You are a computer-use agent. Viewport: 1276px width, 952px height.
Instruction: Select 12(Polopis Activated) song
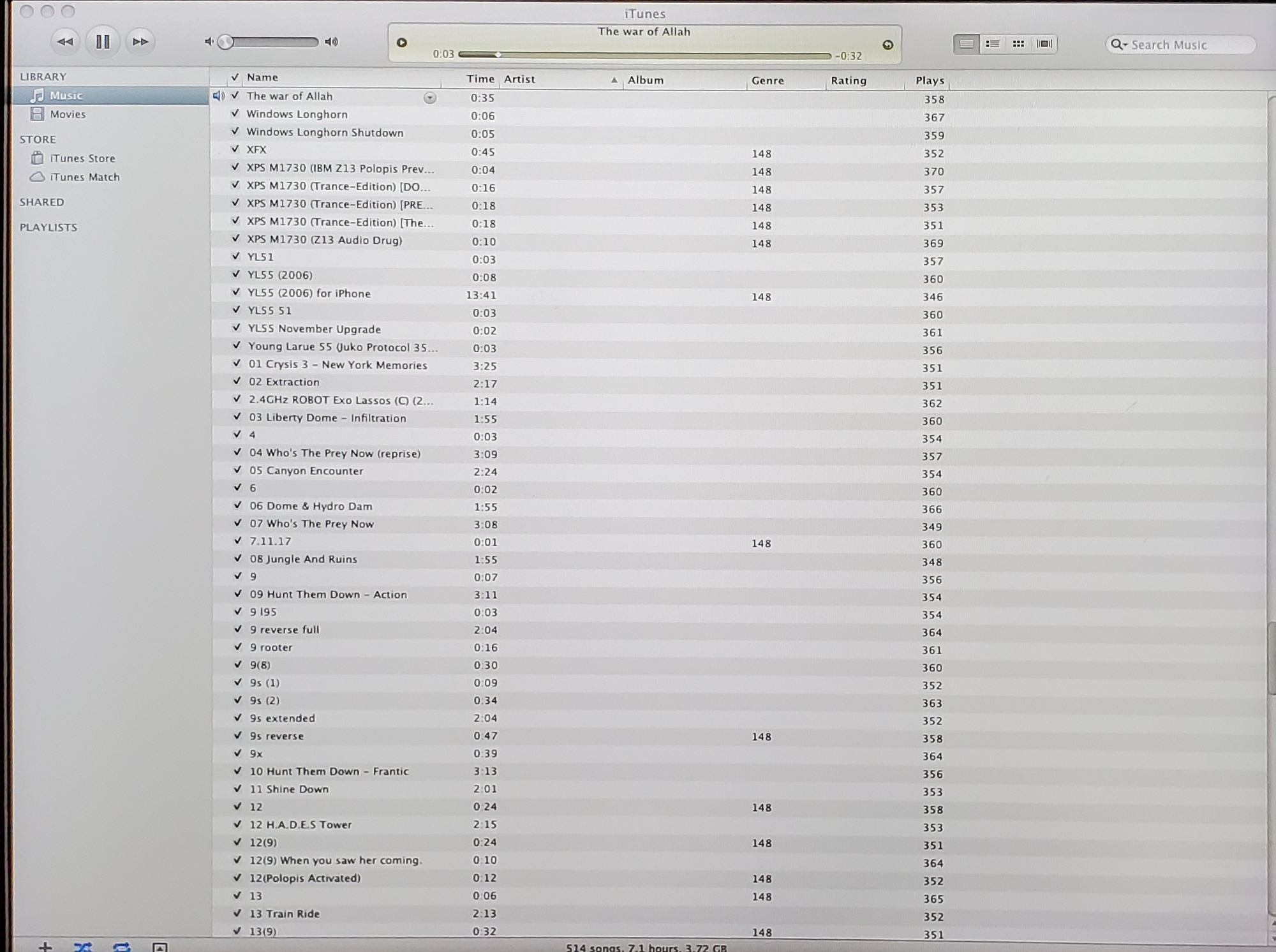click(305, 879)
